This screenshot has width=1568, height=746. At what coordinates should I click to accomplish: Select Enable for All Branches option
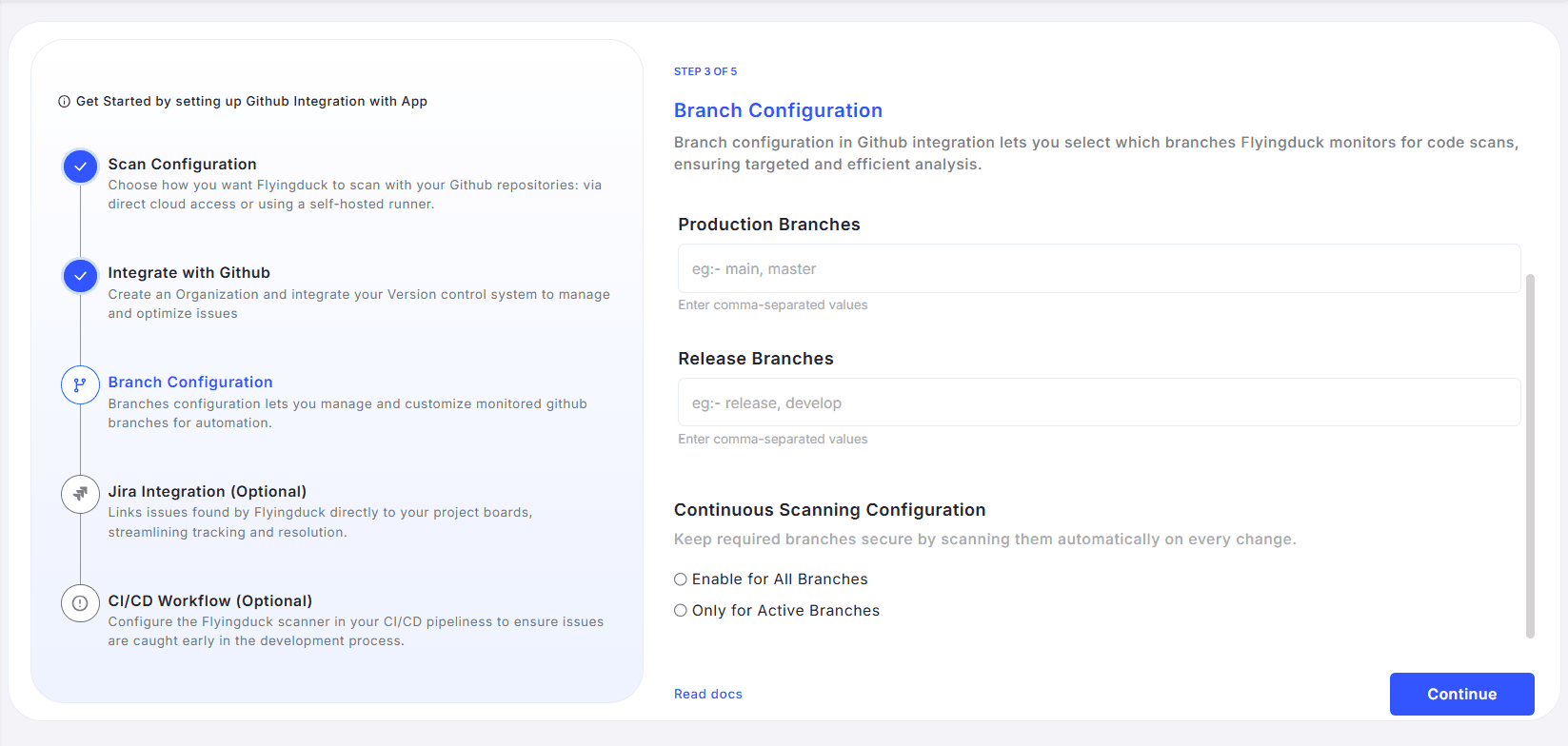[x=681, y=579]
